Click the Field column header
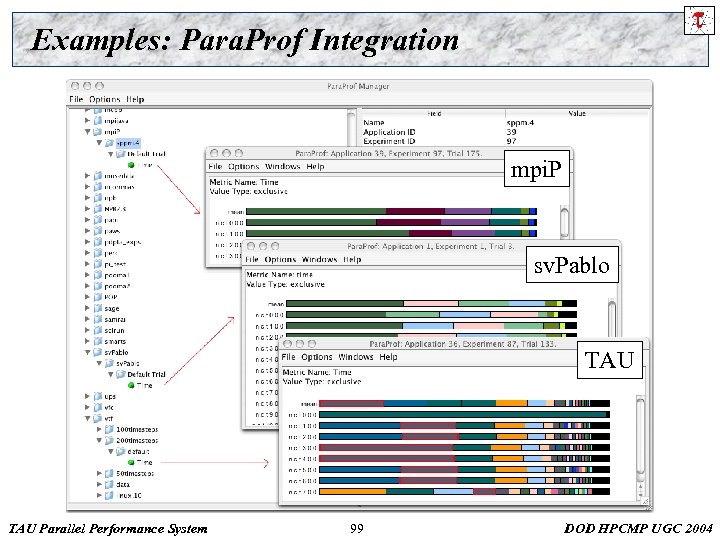The height and width of the screenshot is (540, 720). click(433, 113)
